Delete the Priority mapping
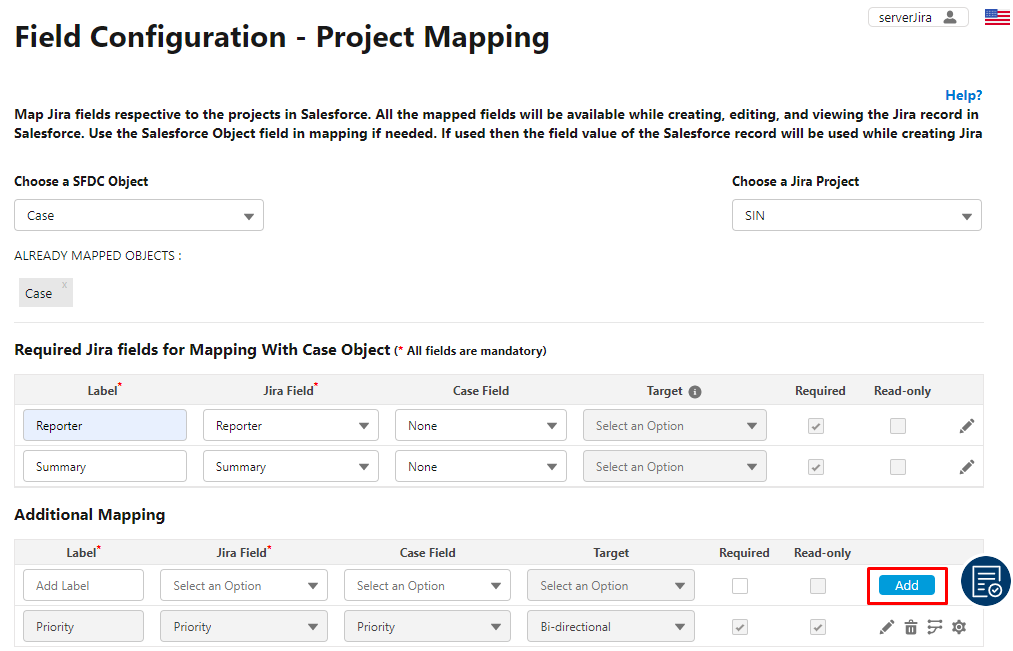This screenshot has width=1013, height=651. pyautogui.click(x=910, y=627)
